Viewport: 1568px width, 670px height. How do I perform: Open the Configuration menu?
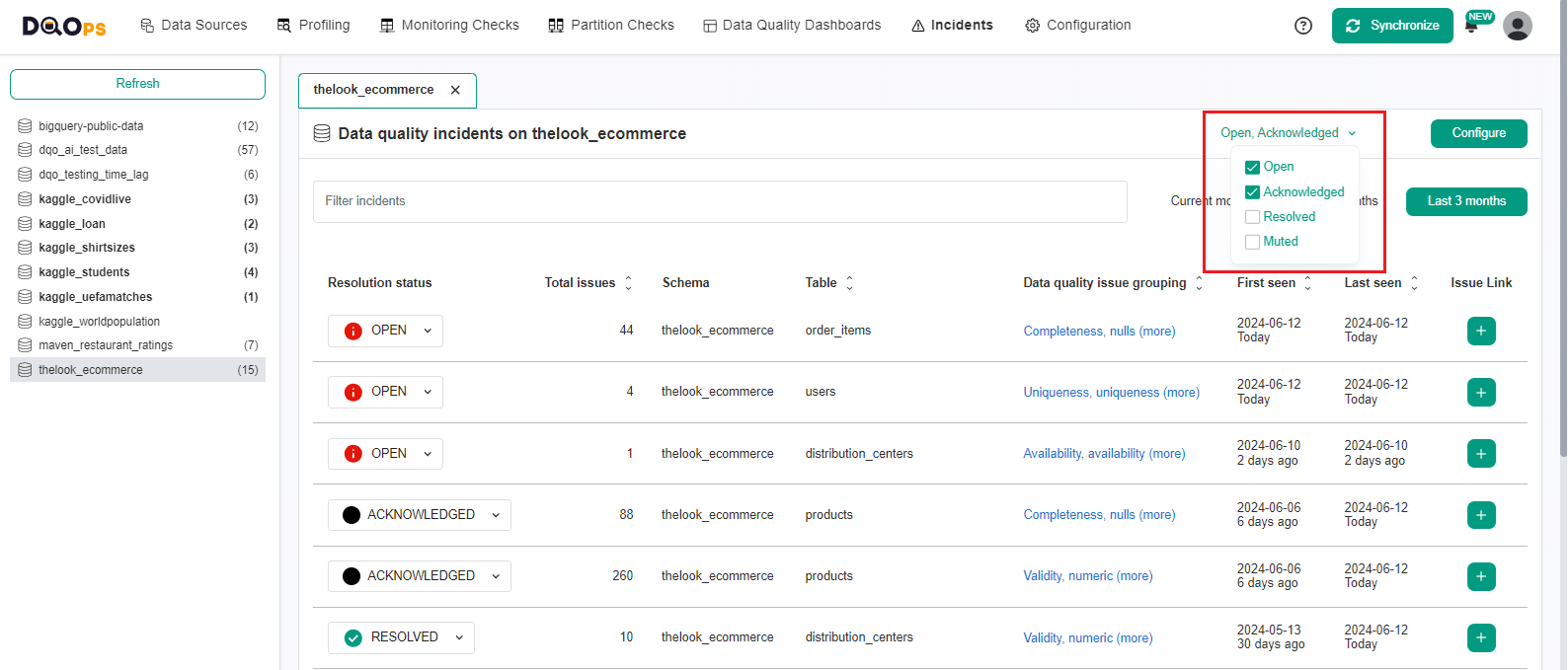pos(1078,26)
